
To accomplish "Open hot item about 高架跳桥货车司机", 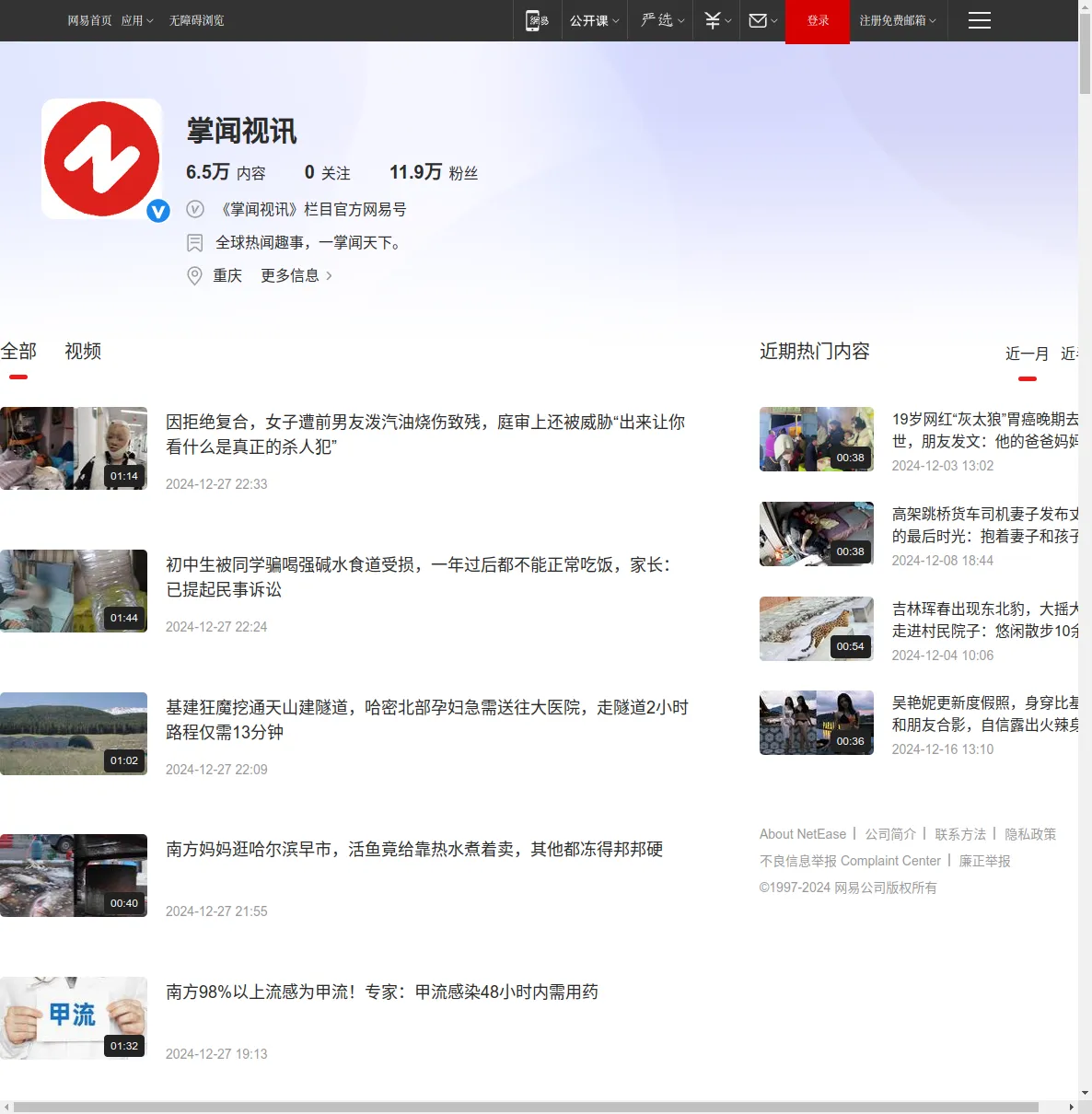I will (985, 525).
